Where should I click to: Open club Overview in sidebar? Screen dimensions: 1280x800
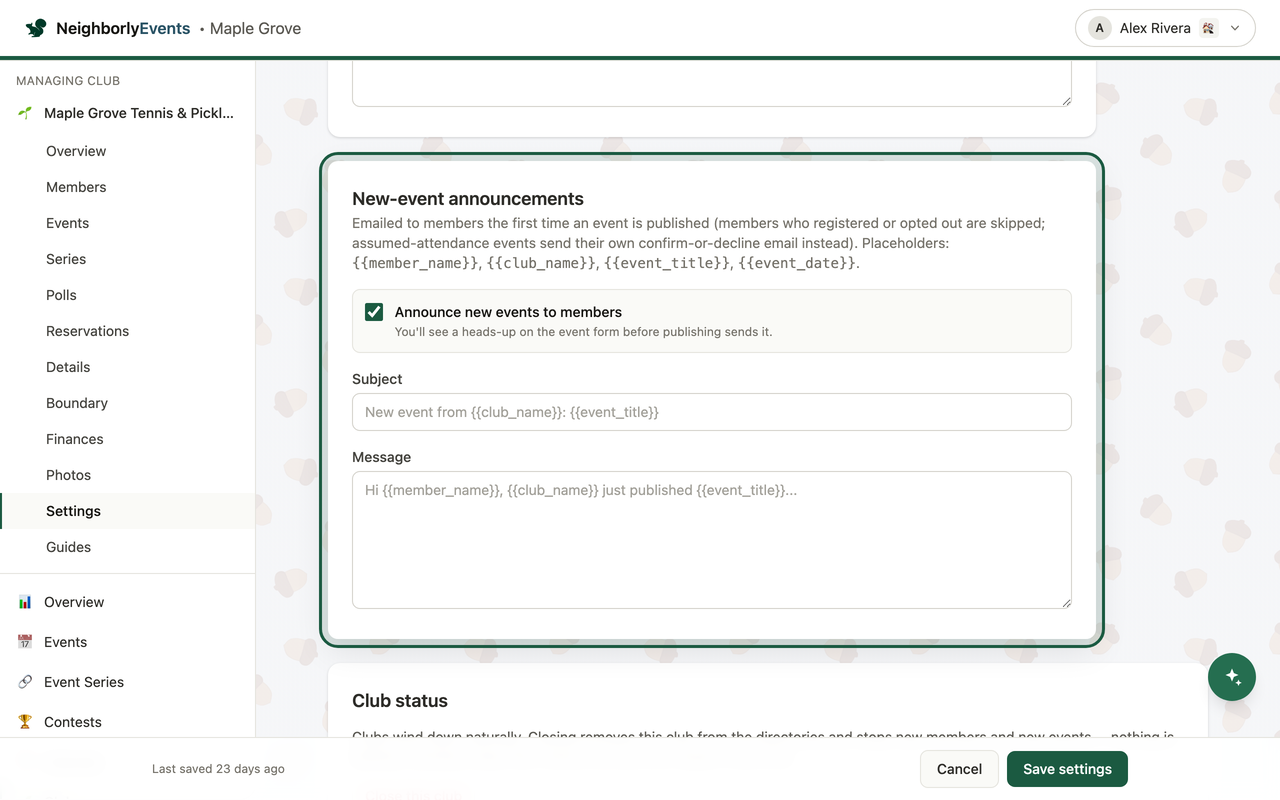point(76,151)
